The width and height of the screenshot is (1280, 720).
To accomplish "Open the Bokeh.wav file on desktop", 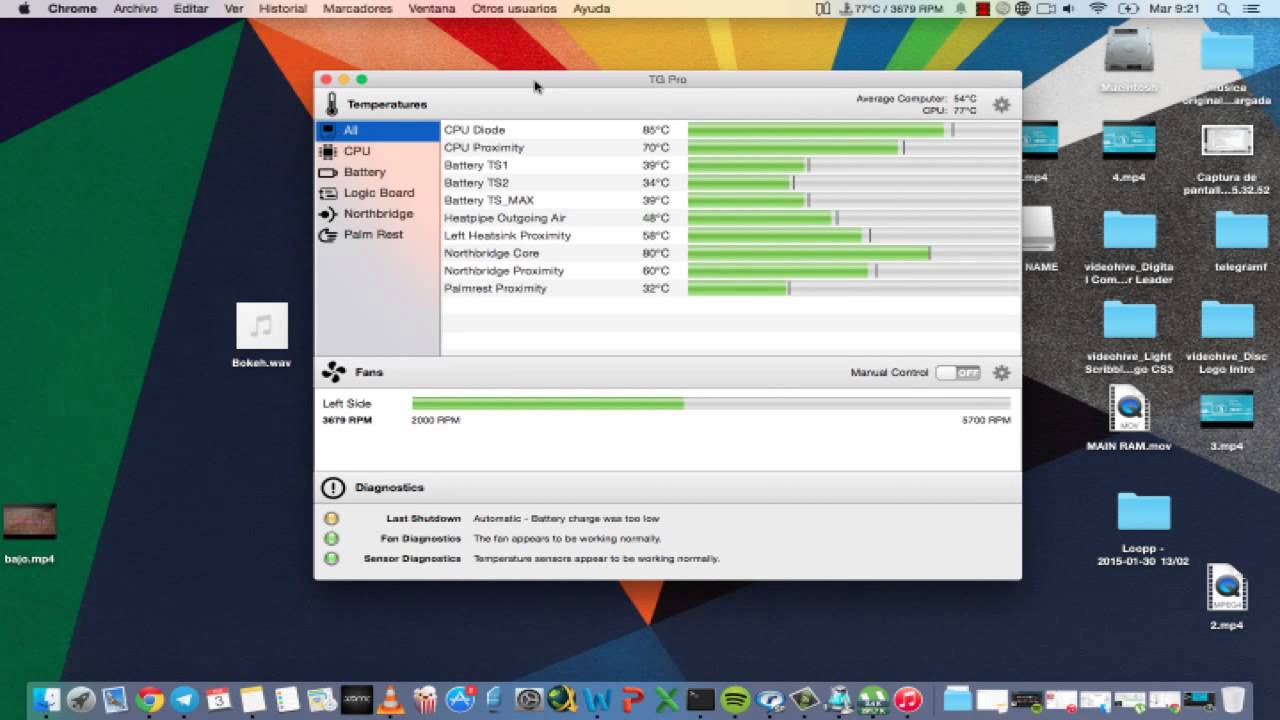I will [261, 328].
